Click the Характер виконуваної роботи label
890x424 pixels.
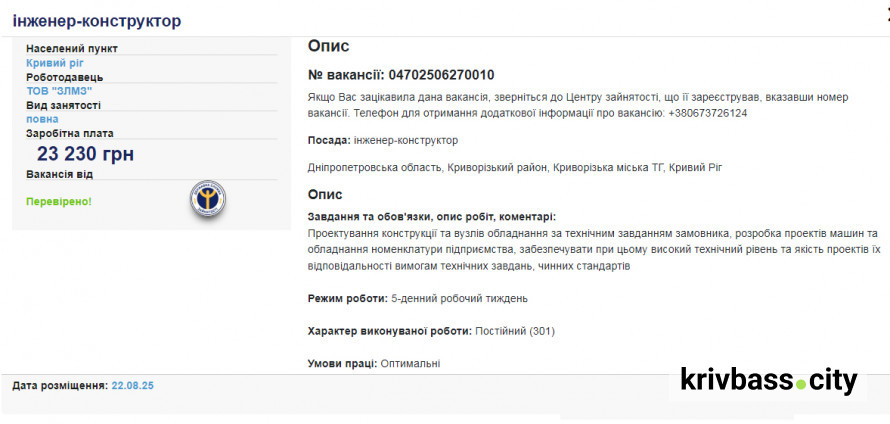click(390, 331)
